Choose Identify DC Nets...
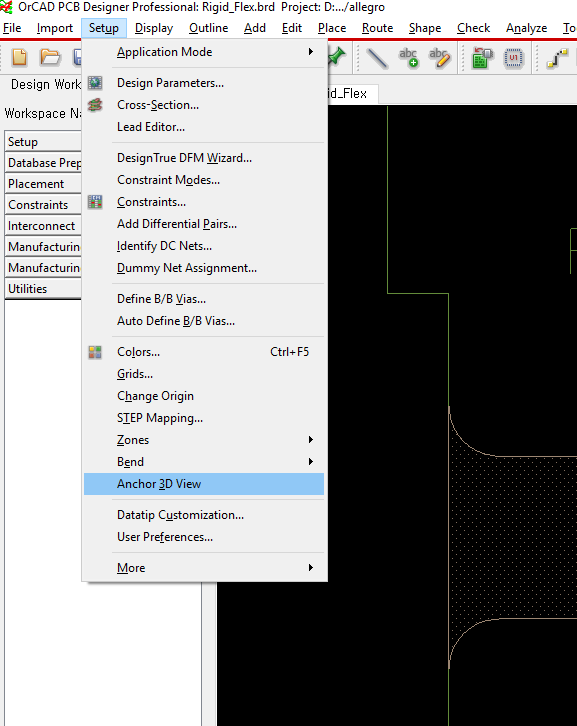577x726 pixels. click(x=204, y=246)
